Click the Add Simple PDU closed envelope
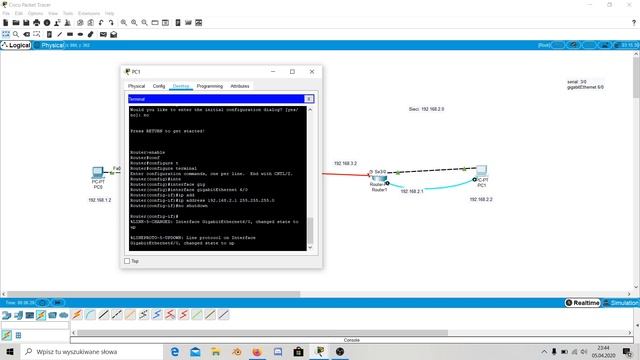The image size is (640, 360). [103, 34]
